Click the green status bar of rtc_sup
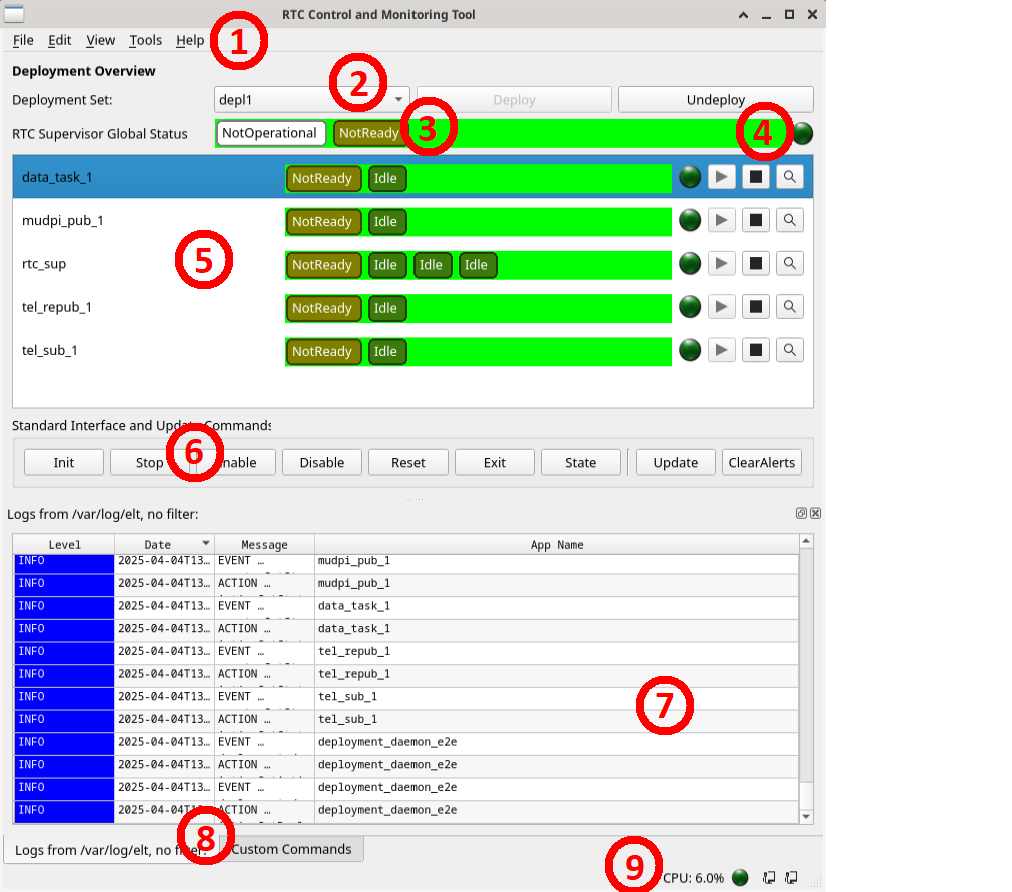Image resolution: width=1012 pixels, height=892 pixels. click(580, 264)
